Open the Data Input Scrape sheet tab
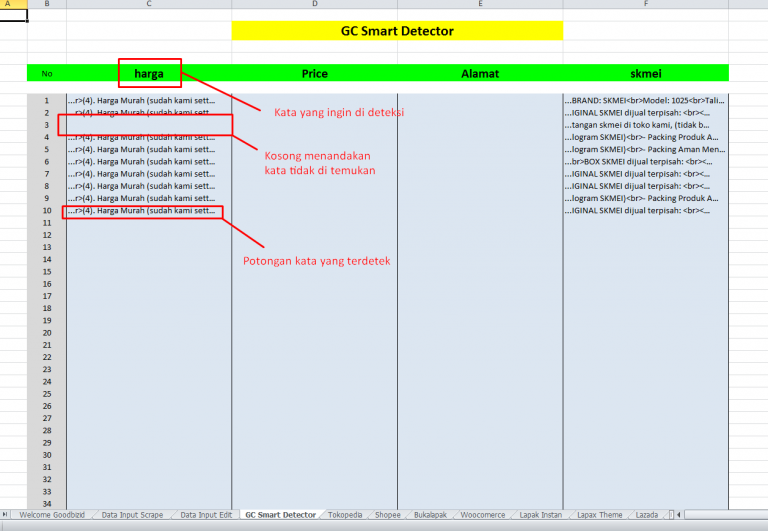 click(x=131, y=515)
